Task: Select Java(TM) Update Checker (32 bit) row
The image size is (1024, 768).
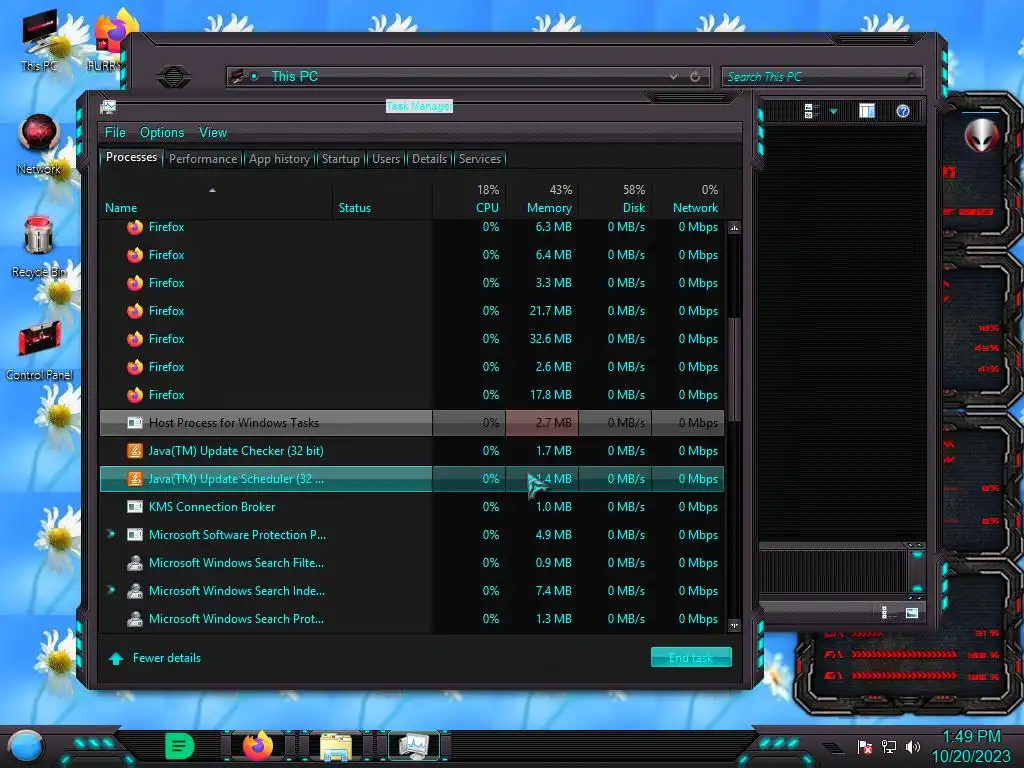Action: [x=411, y=451]
